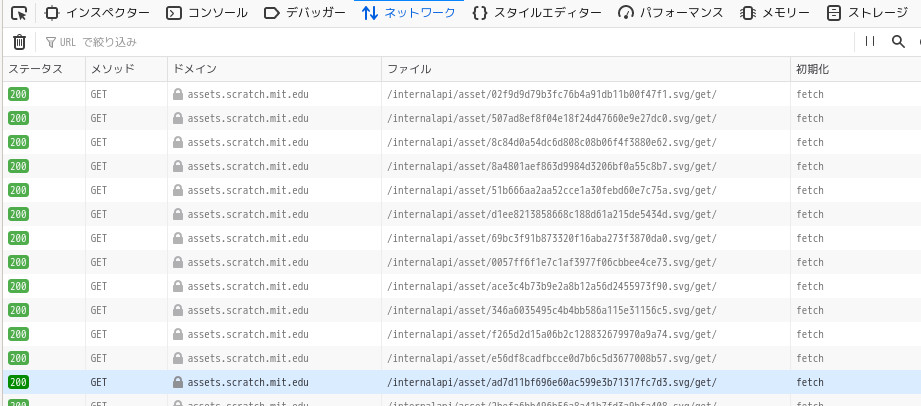The height and width of the screenshot is (406, 921).
Task: Switch to the コンソール tab
Action: pos(206,13)
